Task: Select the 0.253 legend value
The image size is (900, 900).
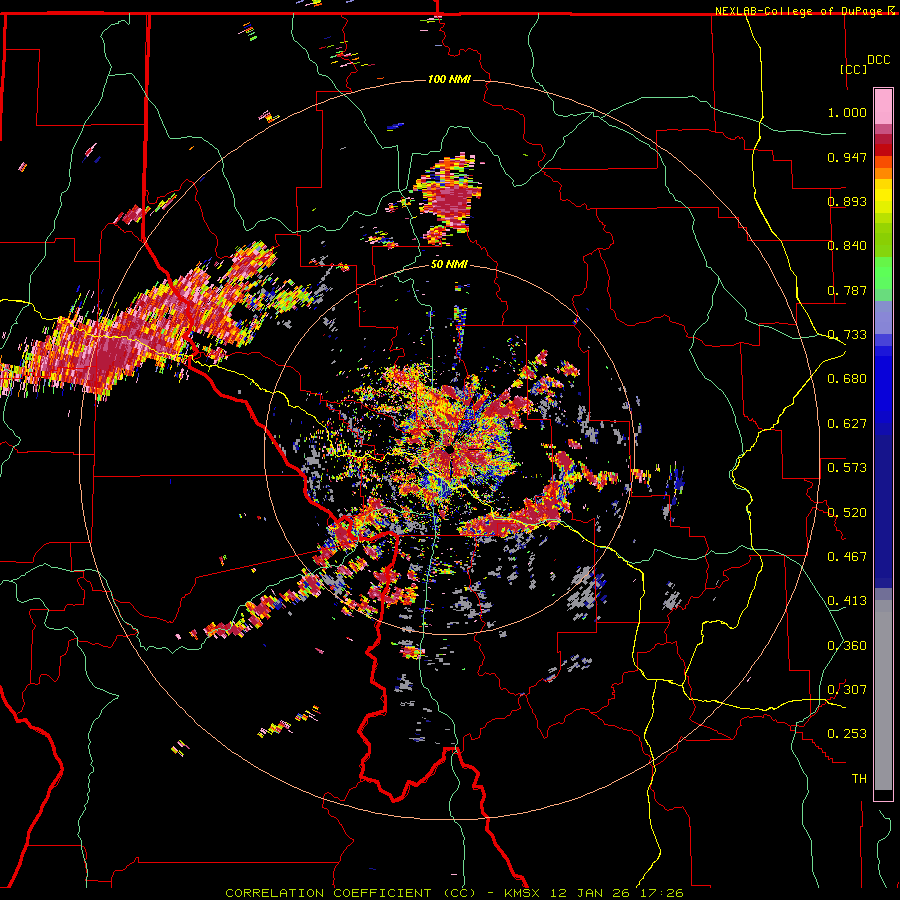Action: coord(847,734)
